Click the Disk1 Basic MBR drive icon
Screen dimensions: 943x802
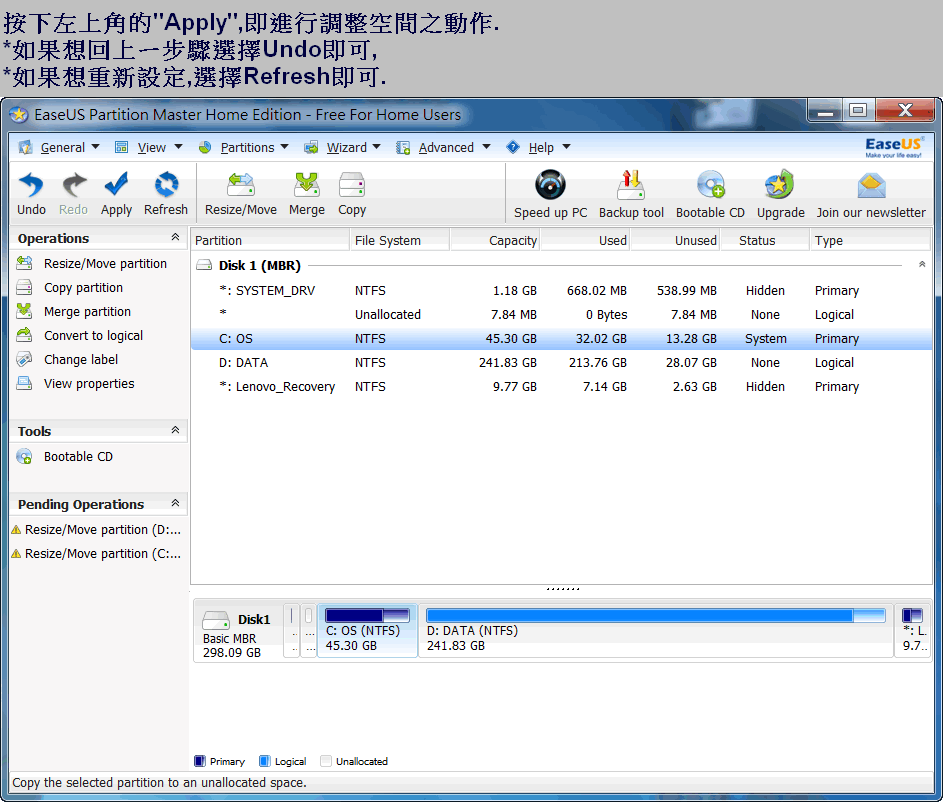point(216,619)
